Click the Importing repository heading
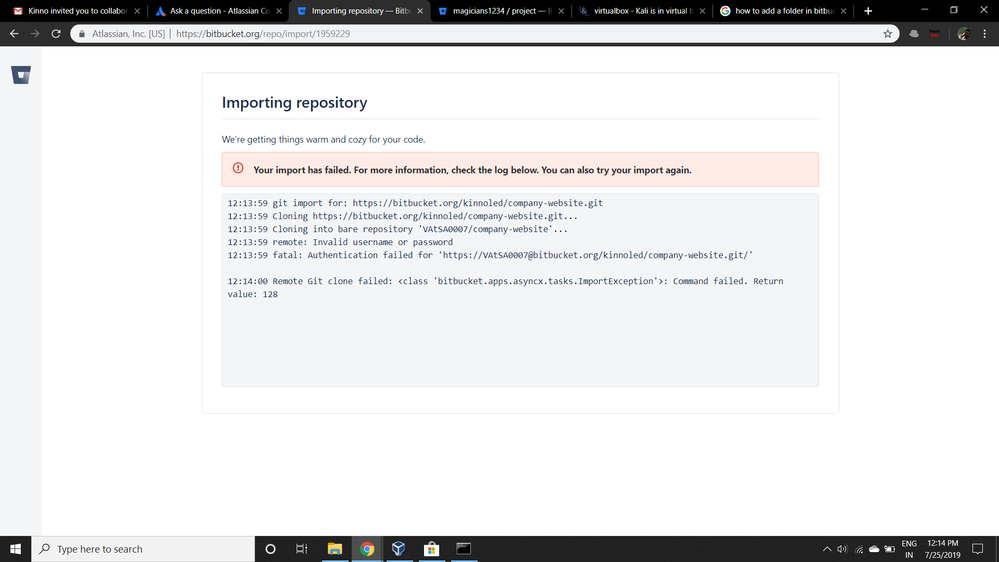Viewport: 999px width, 562px height. [x=294, y=103]
